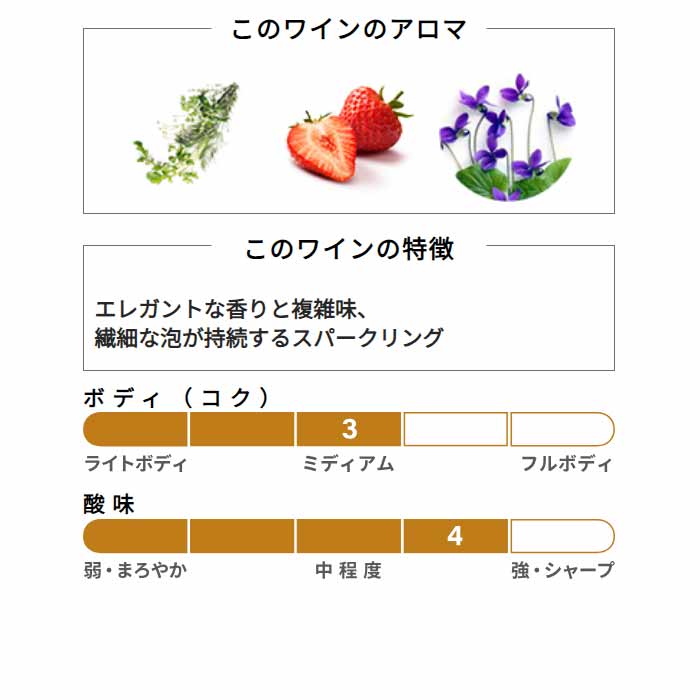Select first segment of body bar
This screenshot has height=700, width=700.
pos(135,429)
